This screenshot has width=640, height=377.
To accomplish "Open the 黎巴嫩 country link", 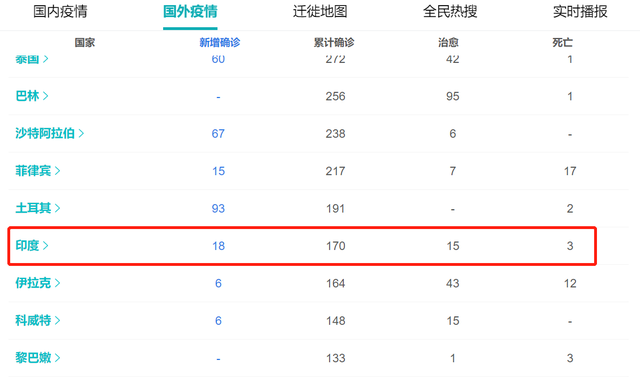I will coord(33,358).
